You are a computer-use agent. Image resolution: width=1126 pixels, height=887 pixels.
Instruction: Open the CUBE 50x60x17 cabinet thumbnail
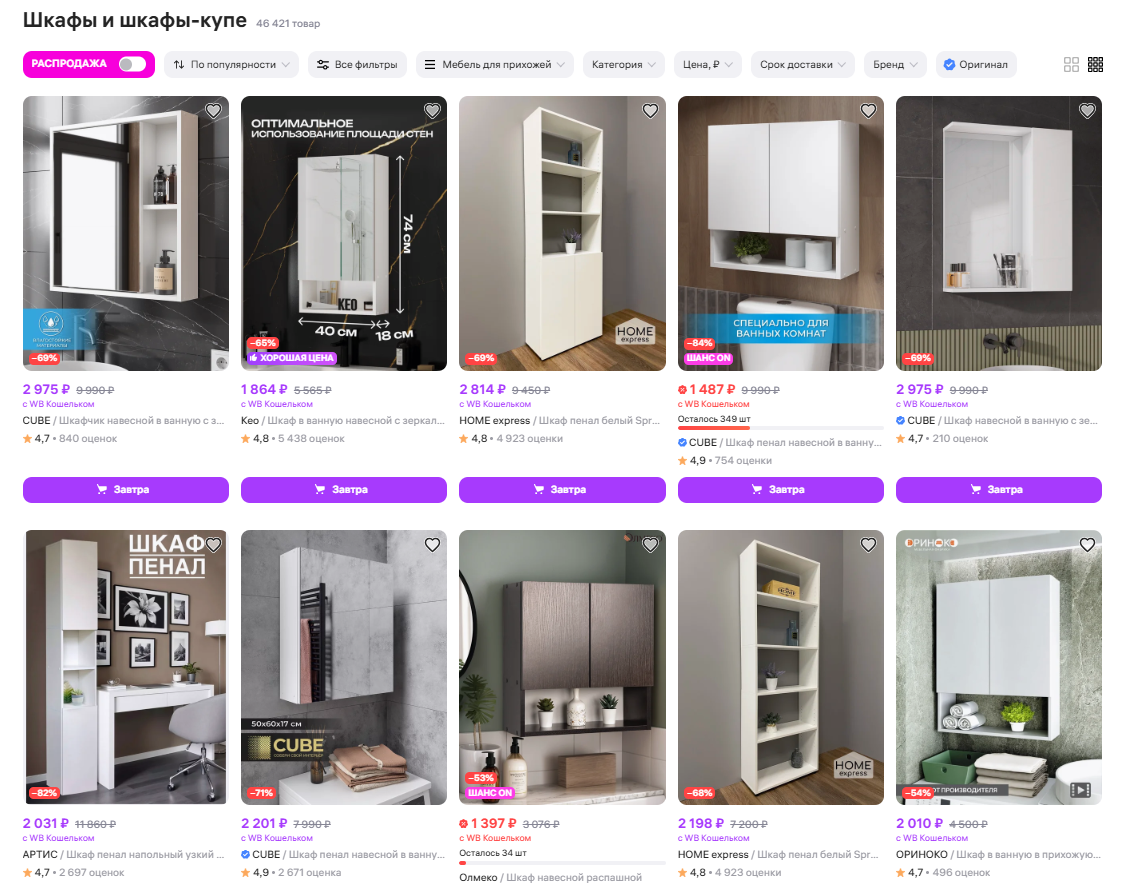(x=343, y=667)
